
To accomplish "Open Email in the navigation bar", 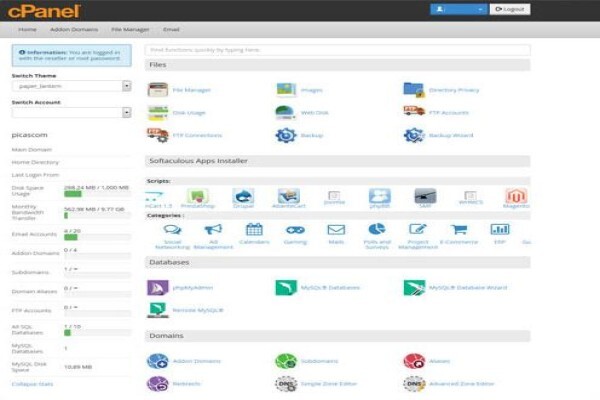I will (171, 29).
